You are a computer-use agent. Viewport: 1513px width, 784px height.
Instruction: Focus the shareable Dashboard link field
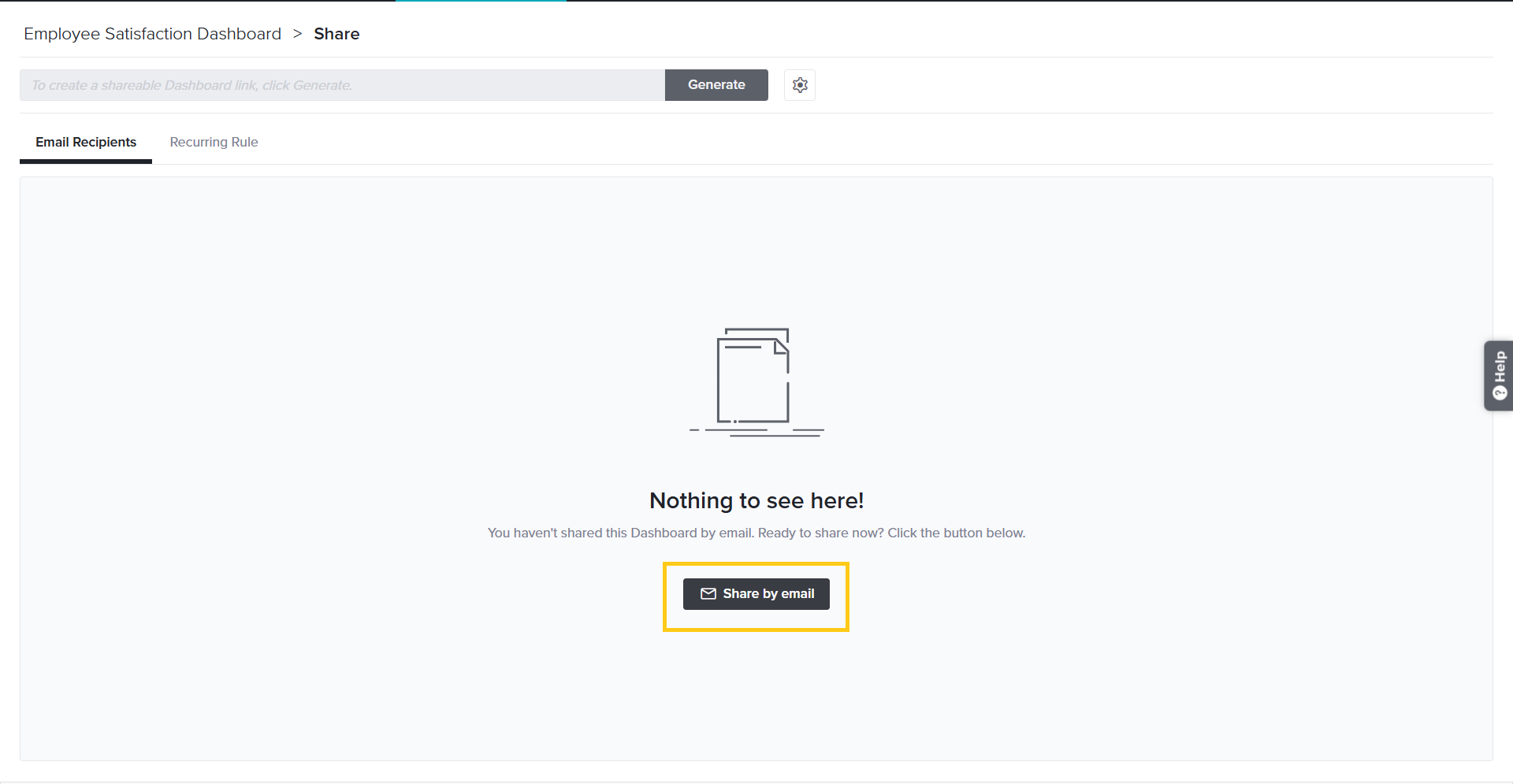342,85
